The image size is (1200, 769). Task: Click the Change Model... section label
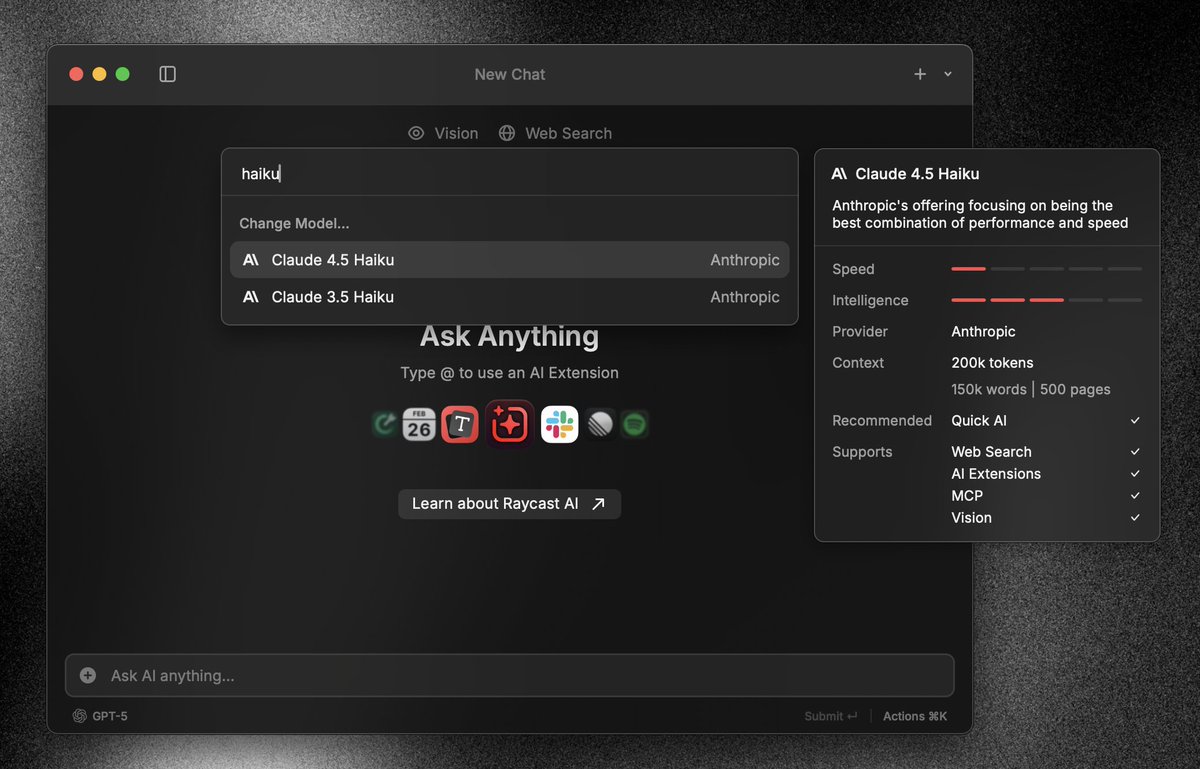[294, 224]
